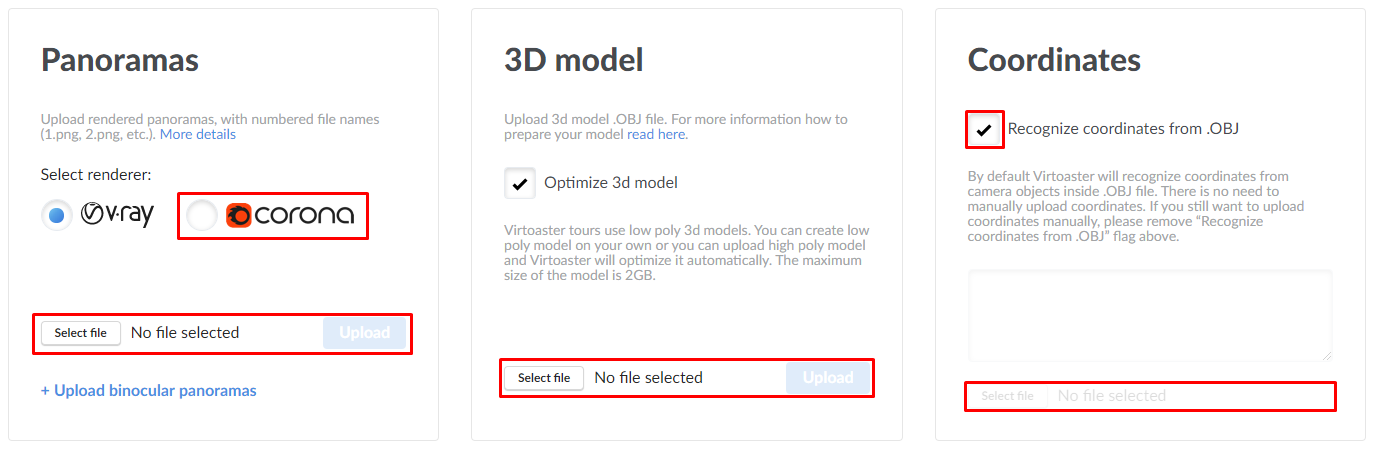This screenshot has height=449, width=1377.
Task: Click the Upload button in 3D model
Action: tap(828, 378)
